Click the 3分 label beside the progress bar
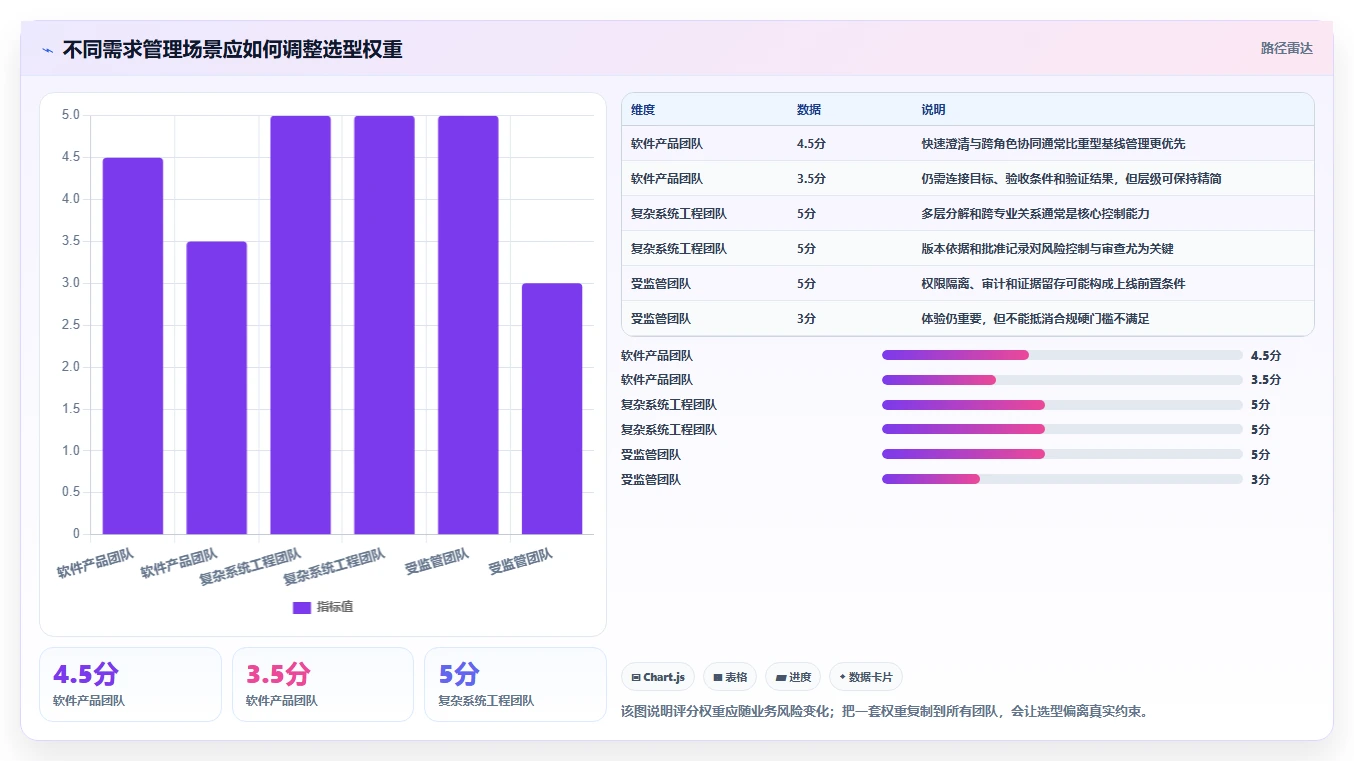The height and width of the screenshot is (761, 1354). 1260,479
